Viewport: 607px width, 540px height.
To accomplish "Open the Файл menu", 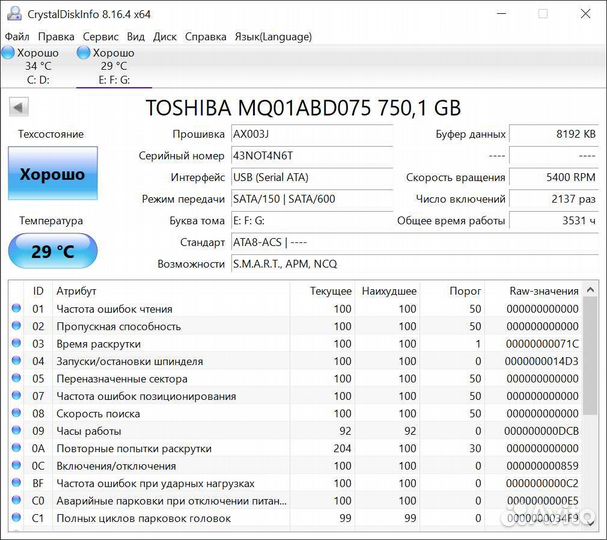I will click(x=17, y=37).
